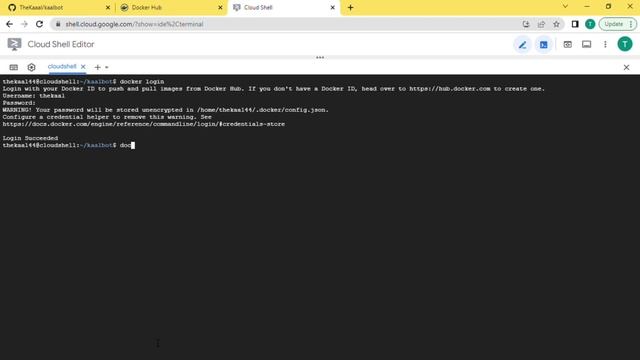The image size is (640, 360).
Task: Close the TheKaaal/kaalbot browser tab
Action: (x=108, y=7)
